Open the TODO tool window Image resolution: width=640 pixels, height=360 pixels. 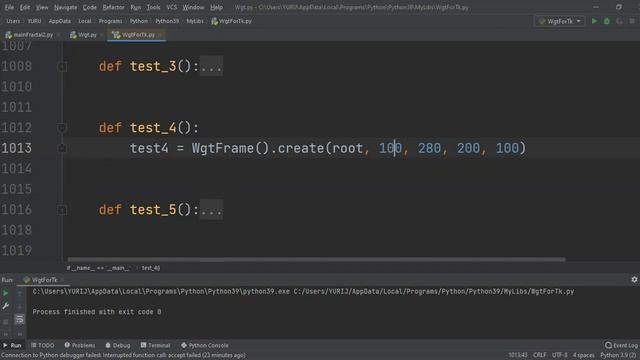click(x=42, y=345)
